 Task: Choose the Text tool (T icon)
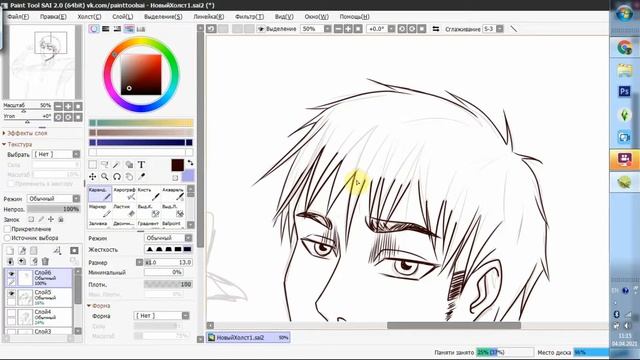coord(141,164)
